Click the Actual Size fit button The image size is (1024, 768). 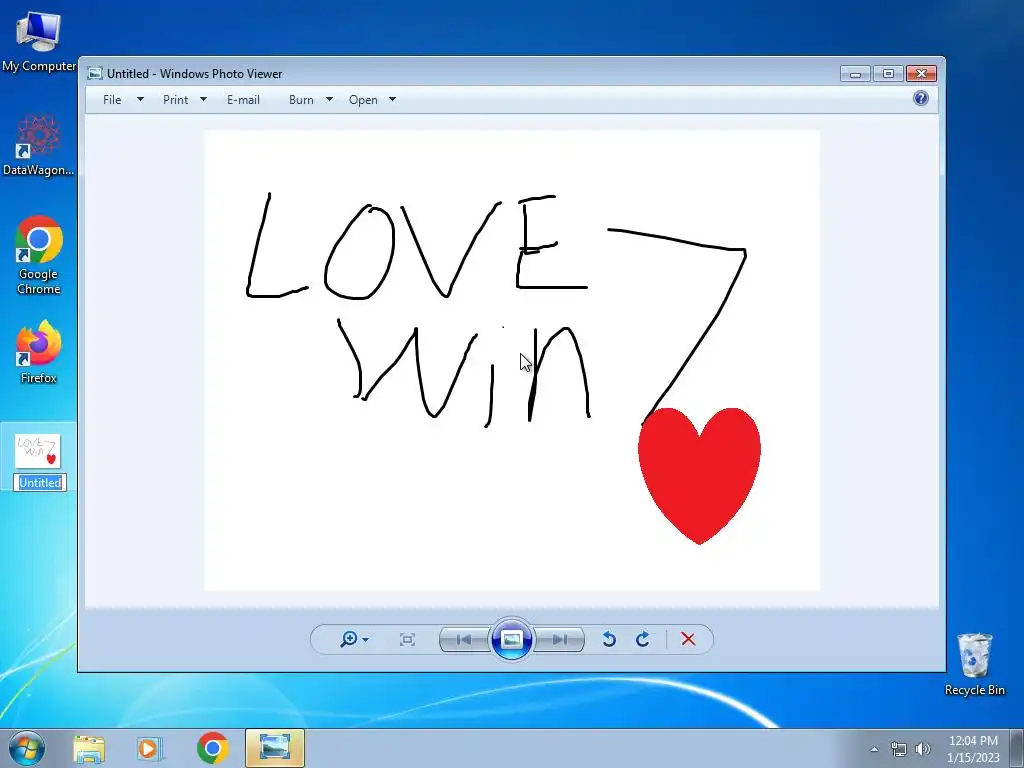(x=407, y=639)
